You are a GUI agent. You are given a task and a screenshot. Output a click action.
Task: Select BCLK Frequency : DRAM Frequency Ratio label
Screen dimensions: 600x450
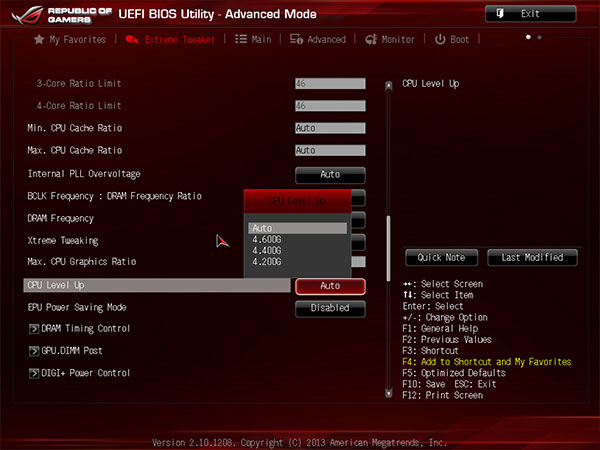pyautogui.click(x=114, y=196)
